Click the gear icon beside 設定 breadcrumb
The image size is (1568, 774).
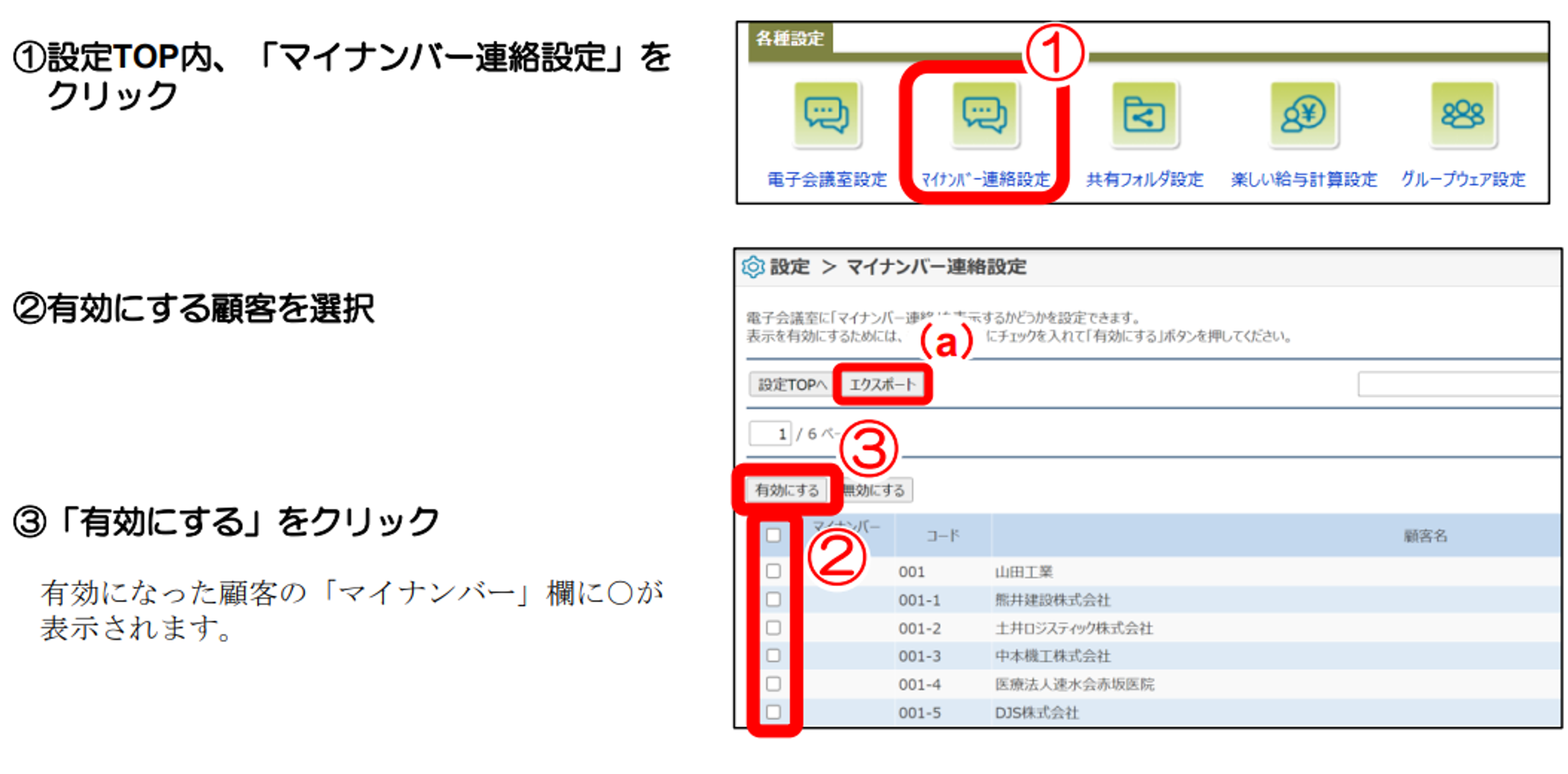tap(753, 267)
